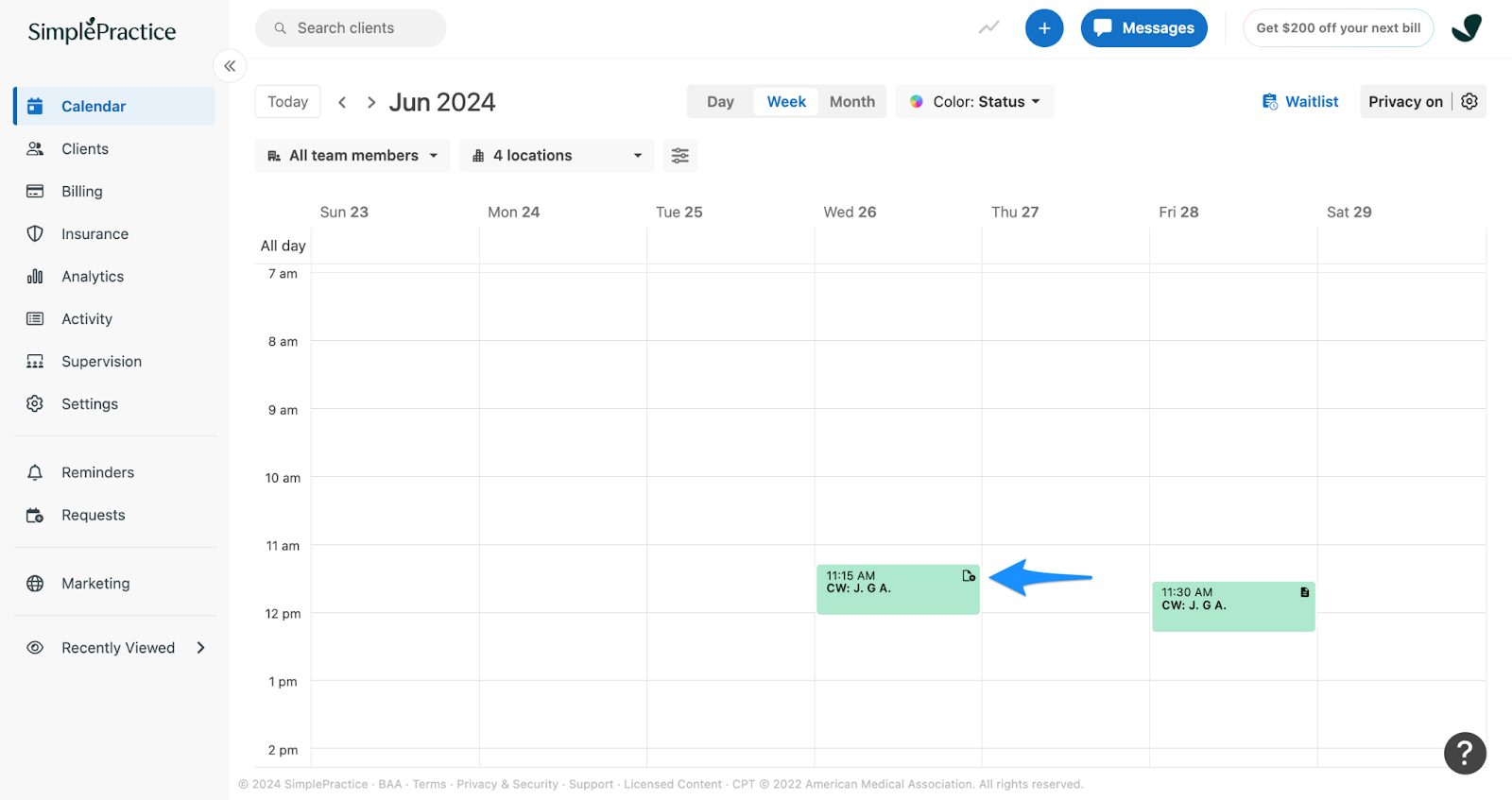Click the Reminders bell icon
The image size is (1512, 800).
[35, 472]
